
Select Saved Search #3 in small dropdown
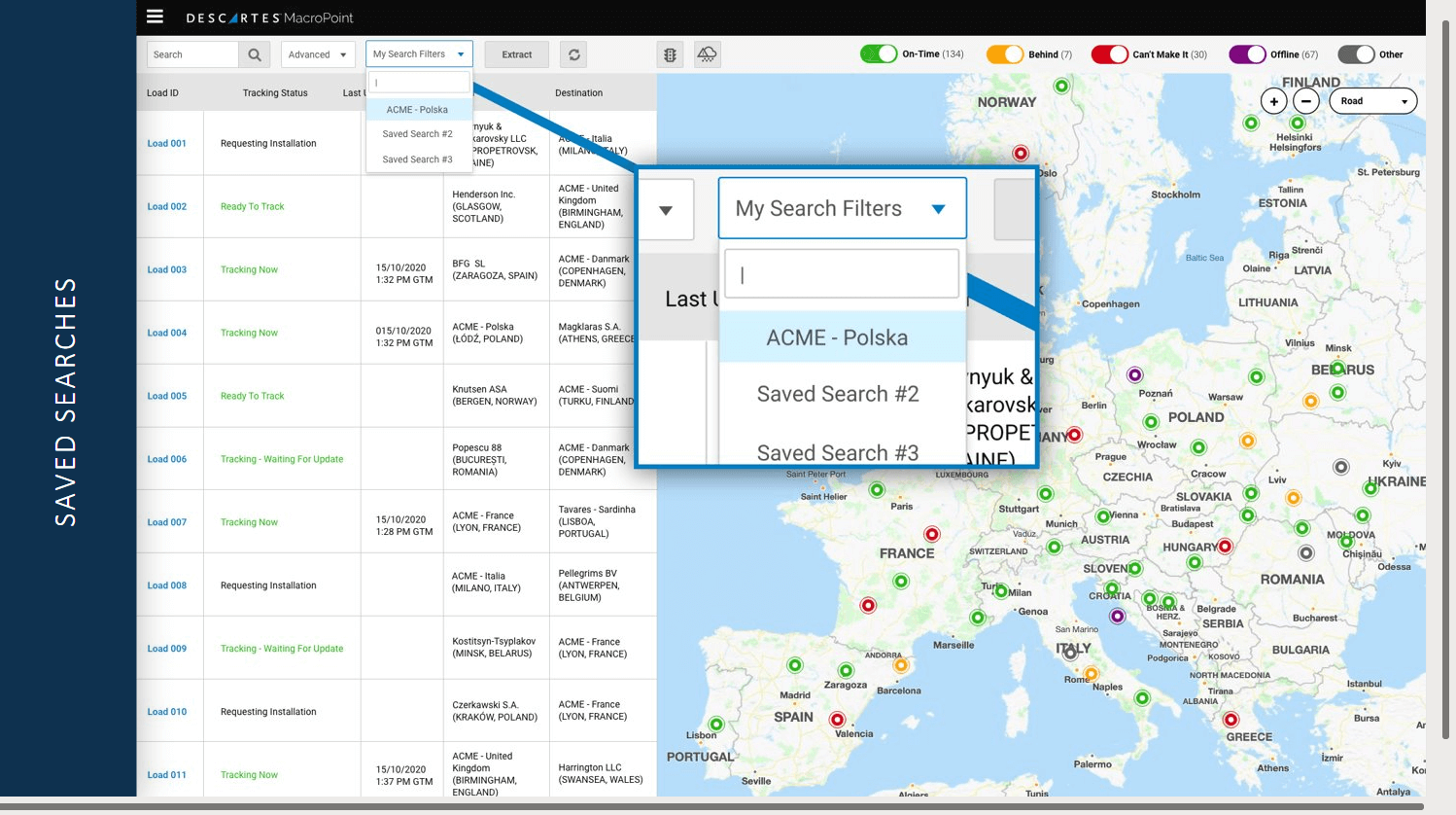(x=418, y=159)
